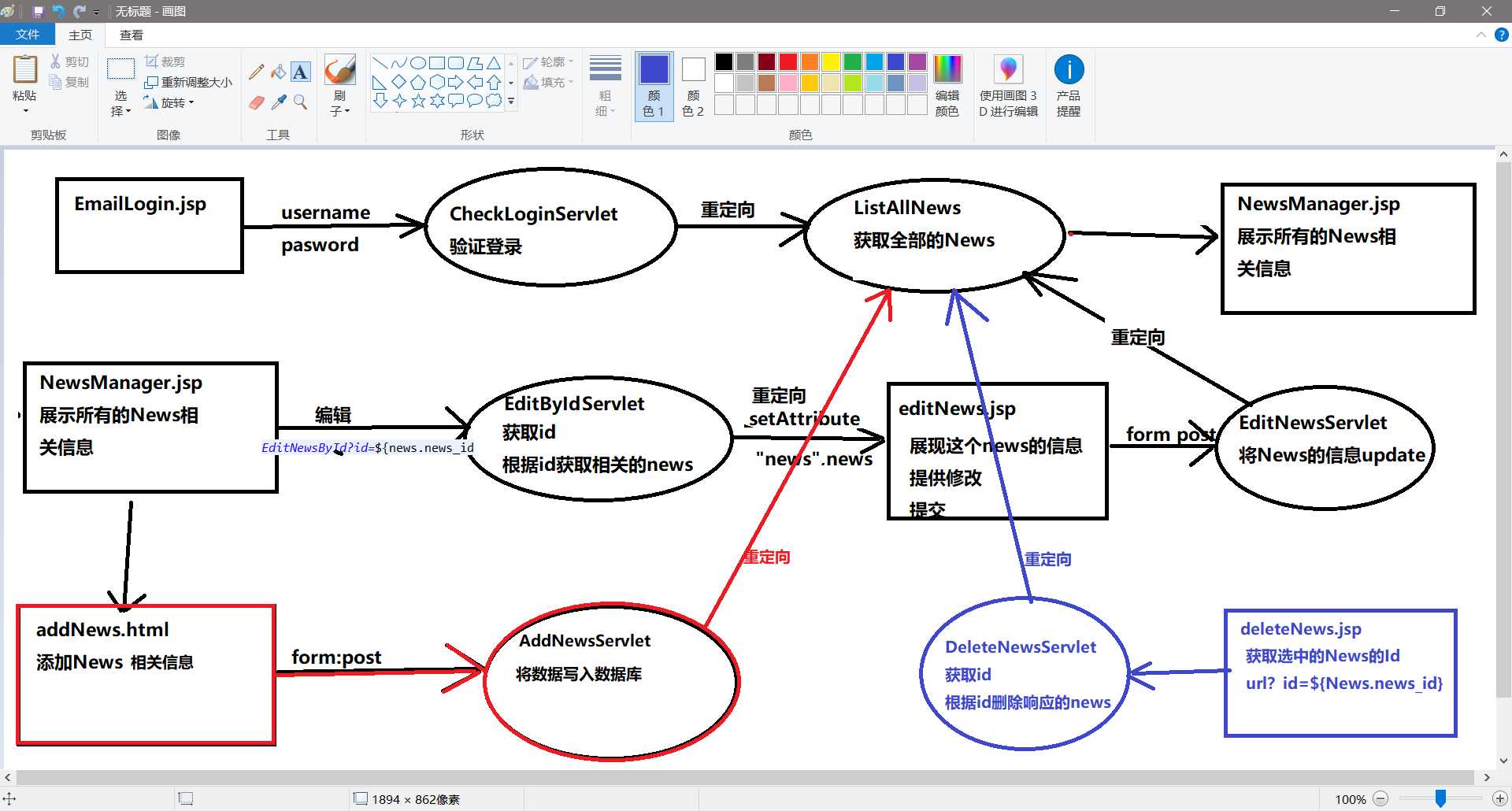Click the Paste clipboard icon

[x=24, y=69]
